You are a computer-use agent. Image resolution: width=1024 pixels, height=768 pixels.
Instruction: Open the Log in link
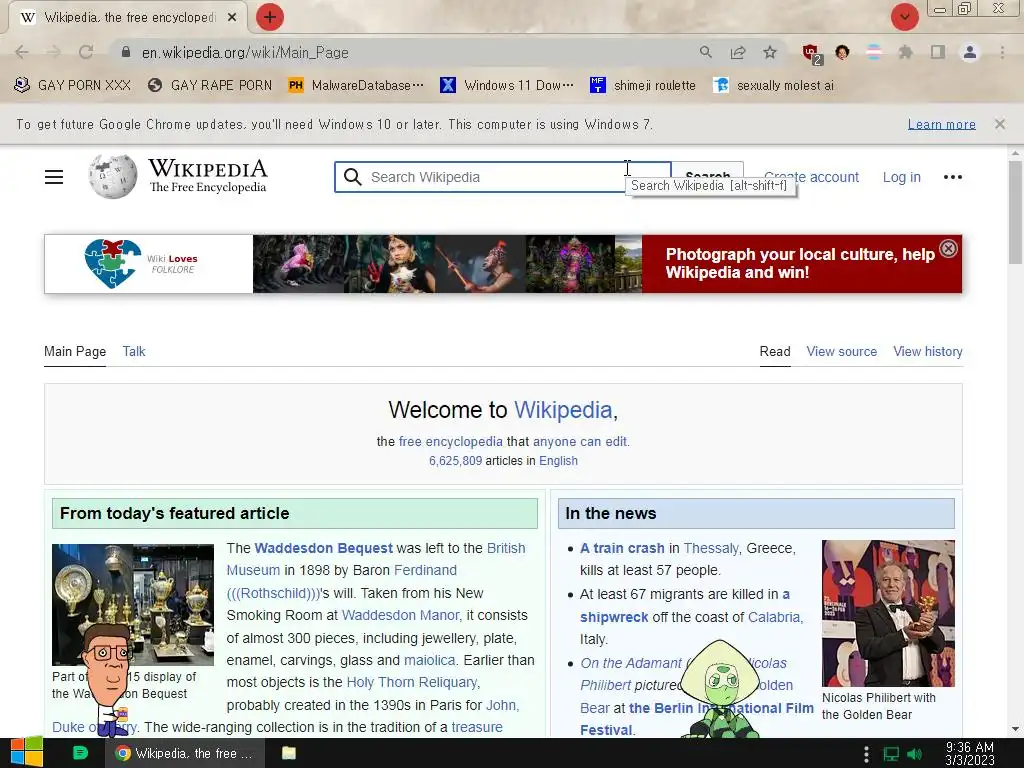[901, 177]
